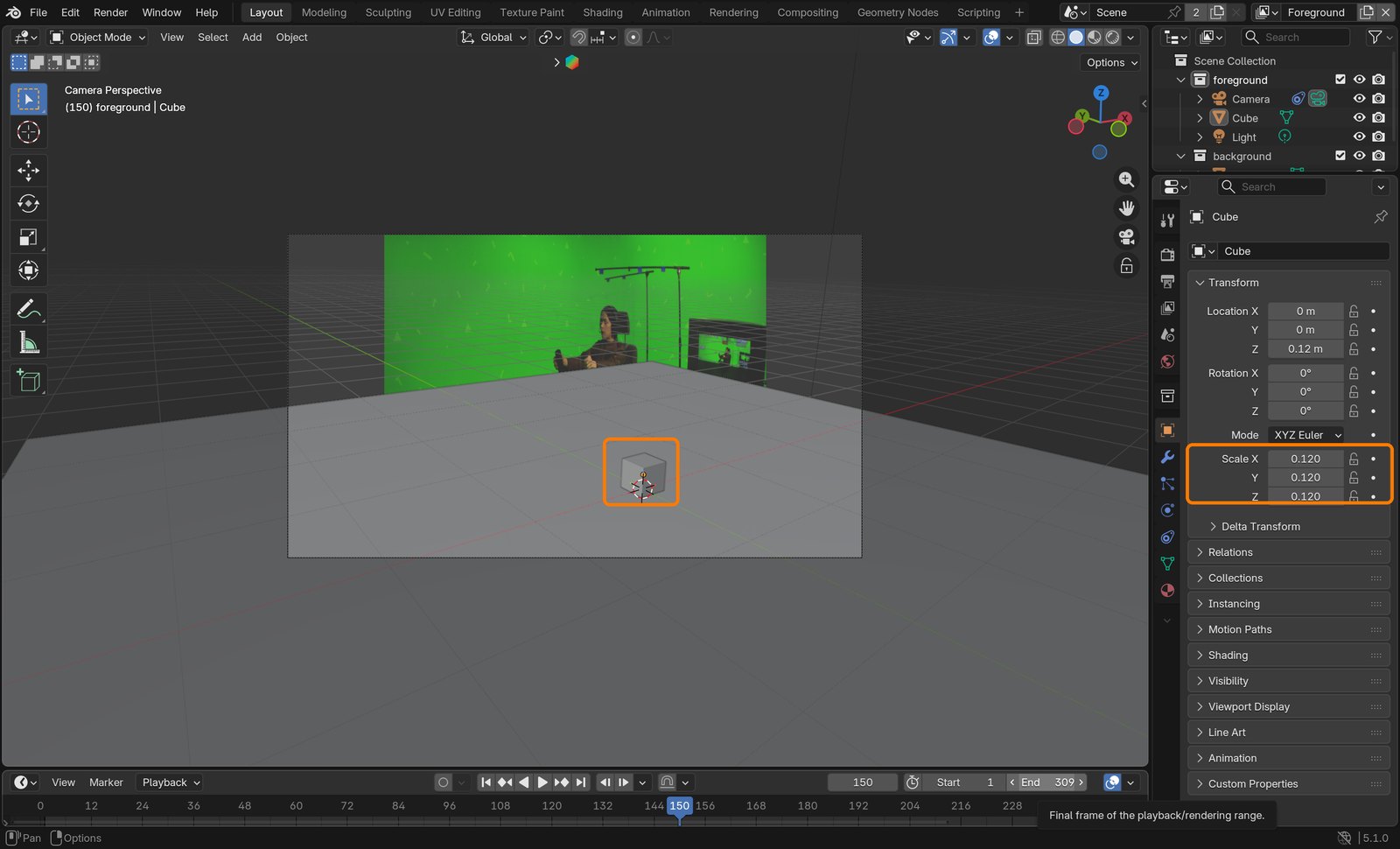Disable rendering for the Camera object
Screen dimensions: 1400x849
click(1378, 99)
